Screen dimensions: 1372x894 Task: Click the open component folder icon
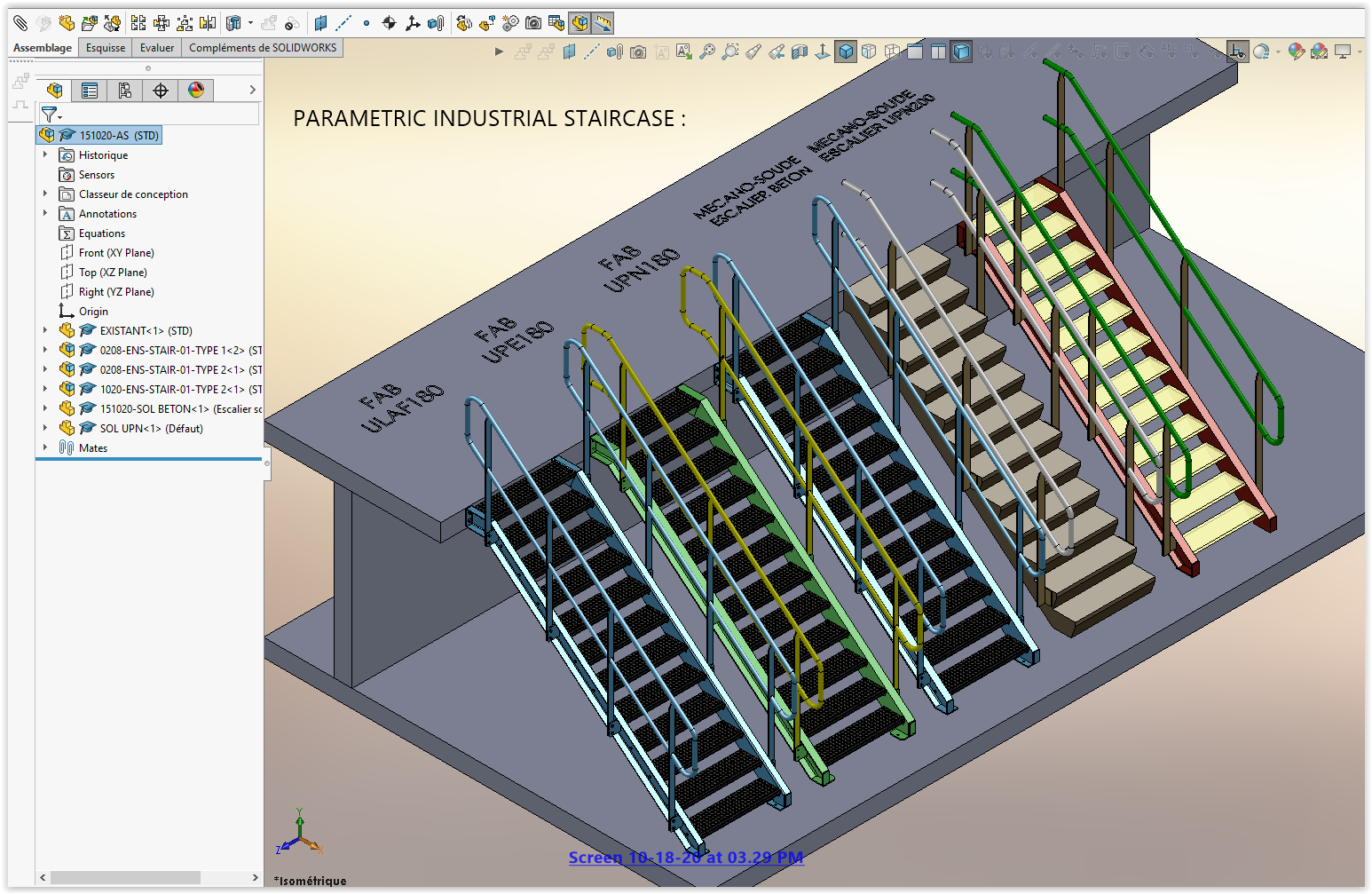(89, 23)
